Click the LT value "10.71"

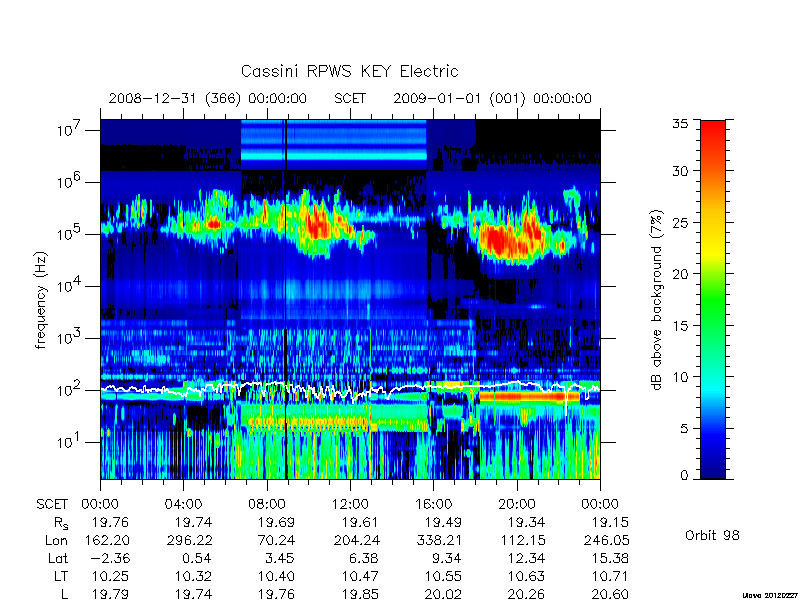tap(610, 577)
